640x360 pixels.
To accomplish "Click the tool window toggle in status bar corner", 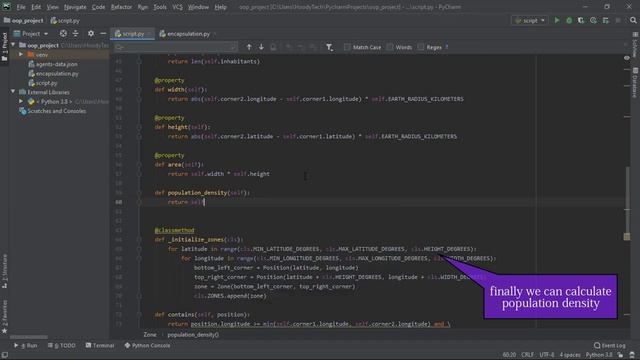I will 4,355.
